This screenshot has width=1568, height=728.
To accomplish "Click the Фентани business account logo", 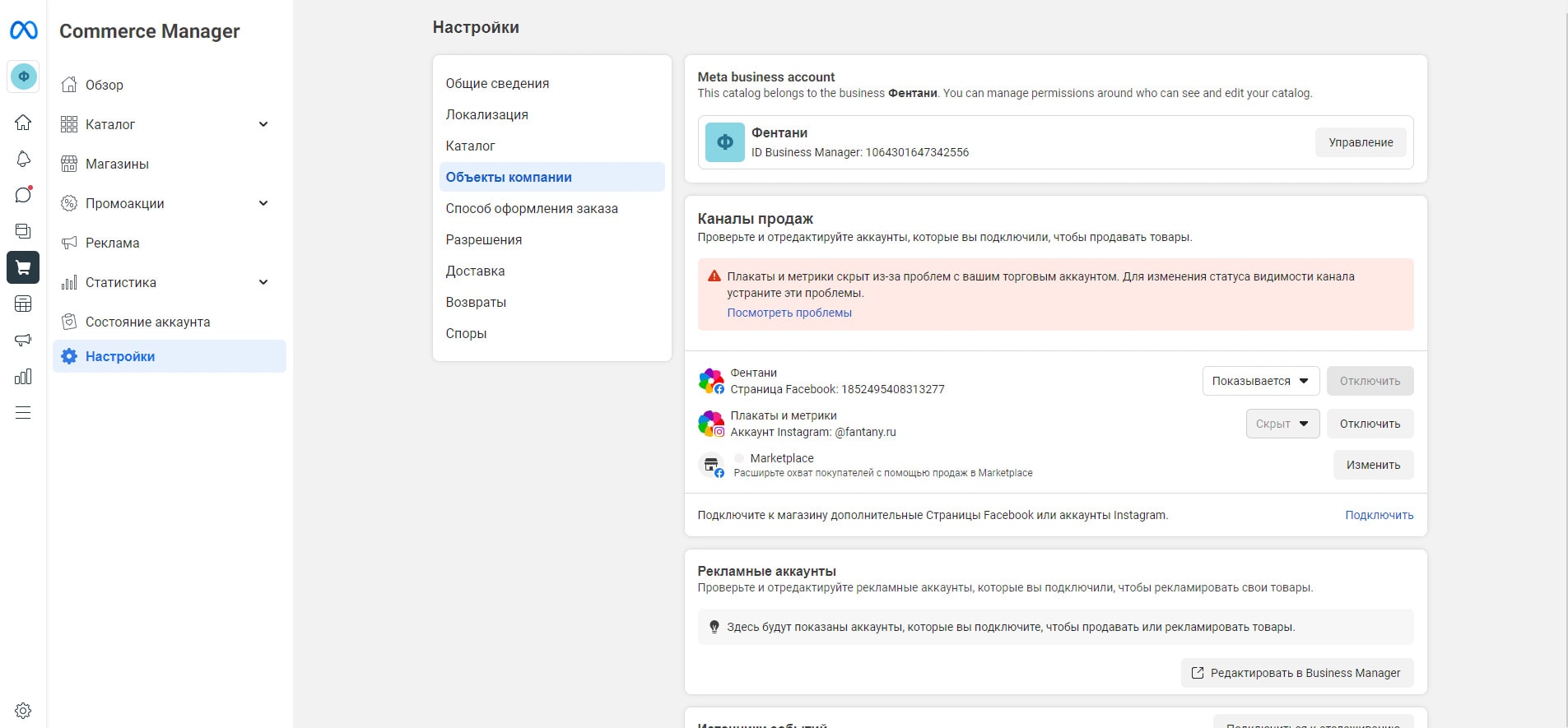I will pos(725,142).
